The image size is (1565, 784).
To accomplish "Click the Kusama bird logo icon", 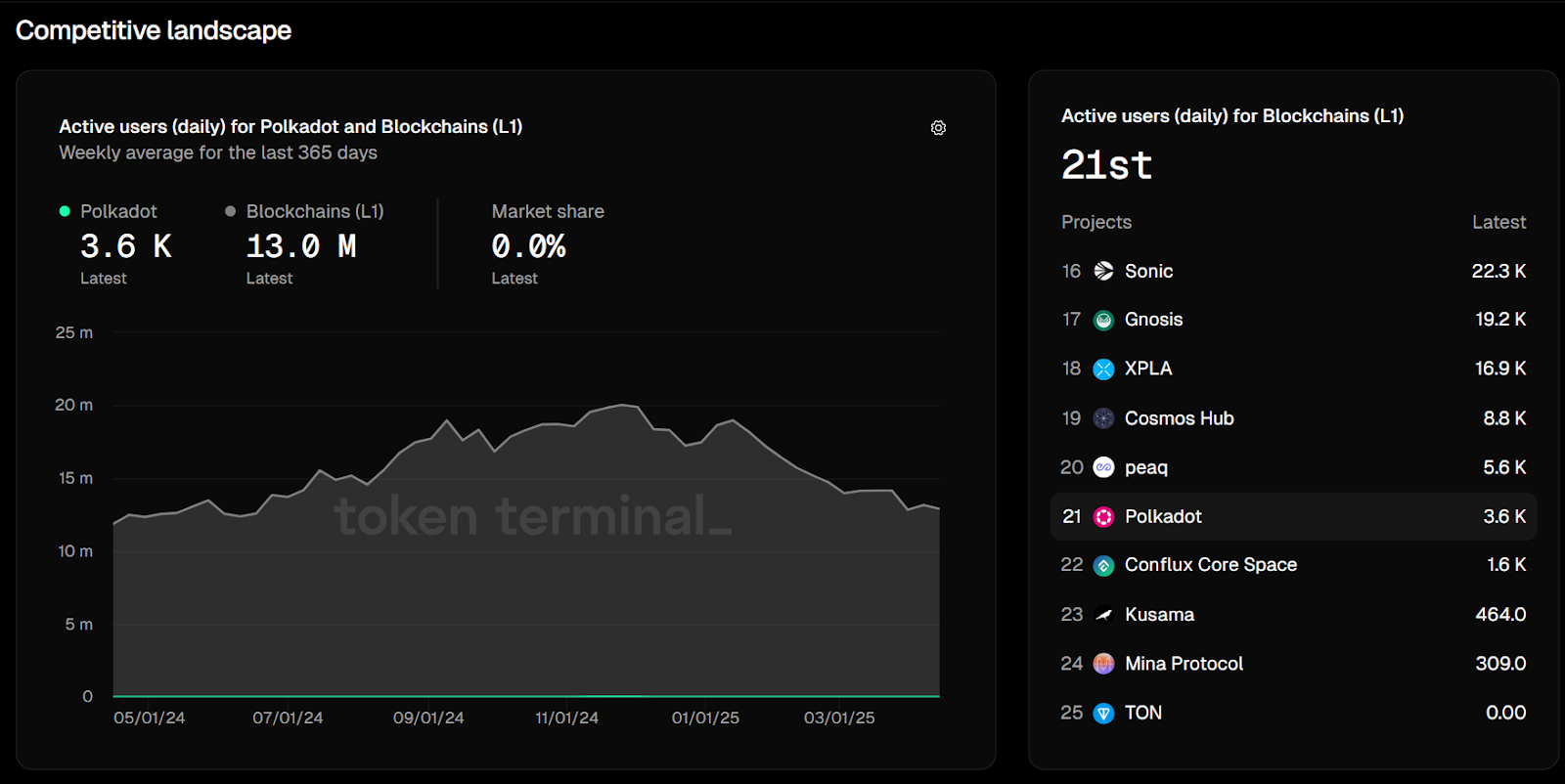I will pyautogui.click(x=1103, y=615).
